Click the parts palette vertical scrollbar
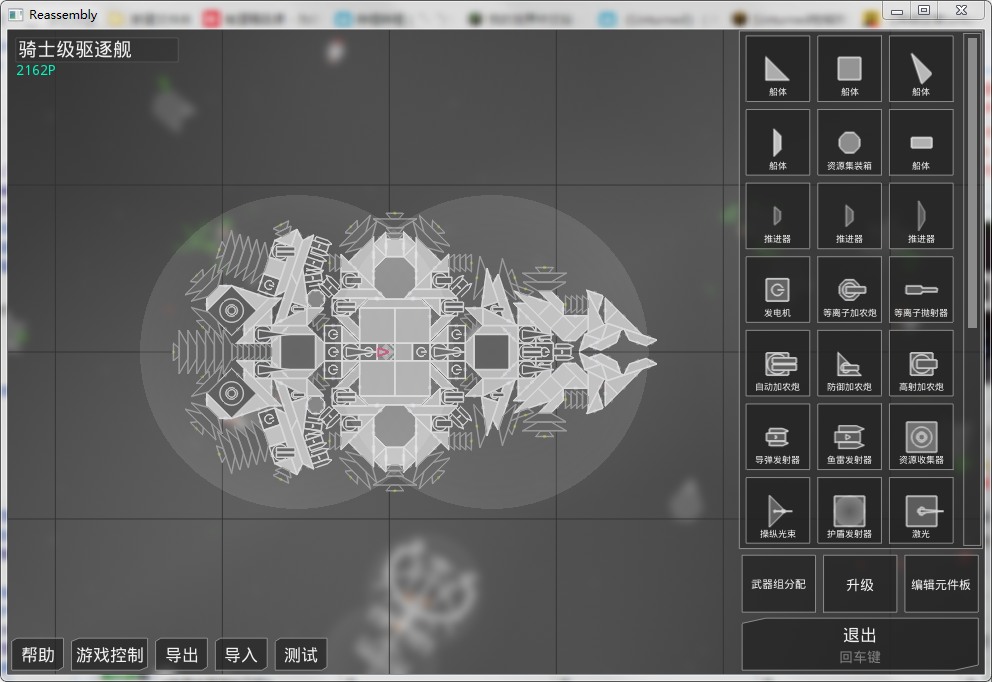 coord(972,180)
